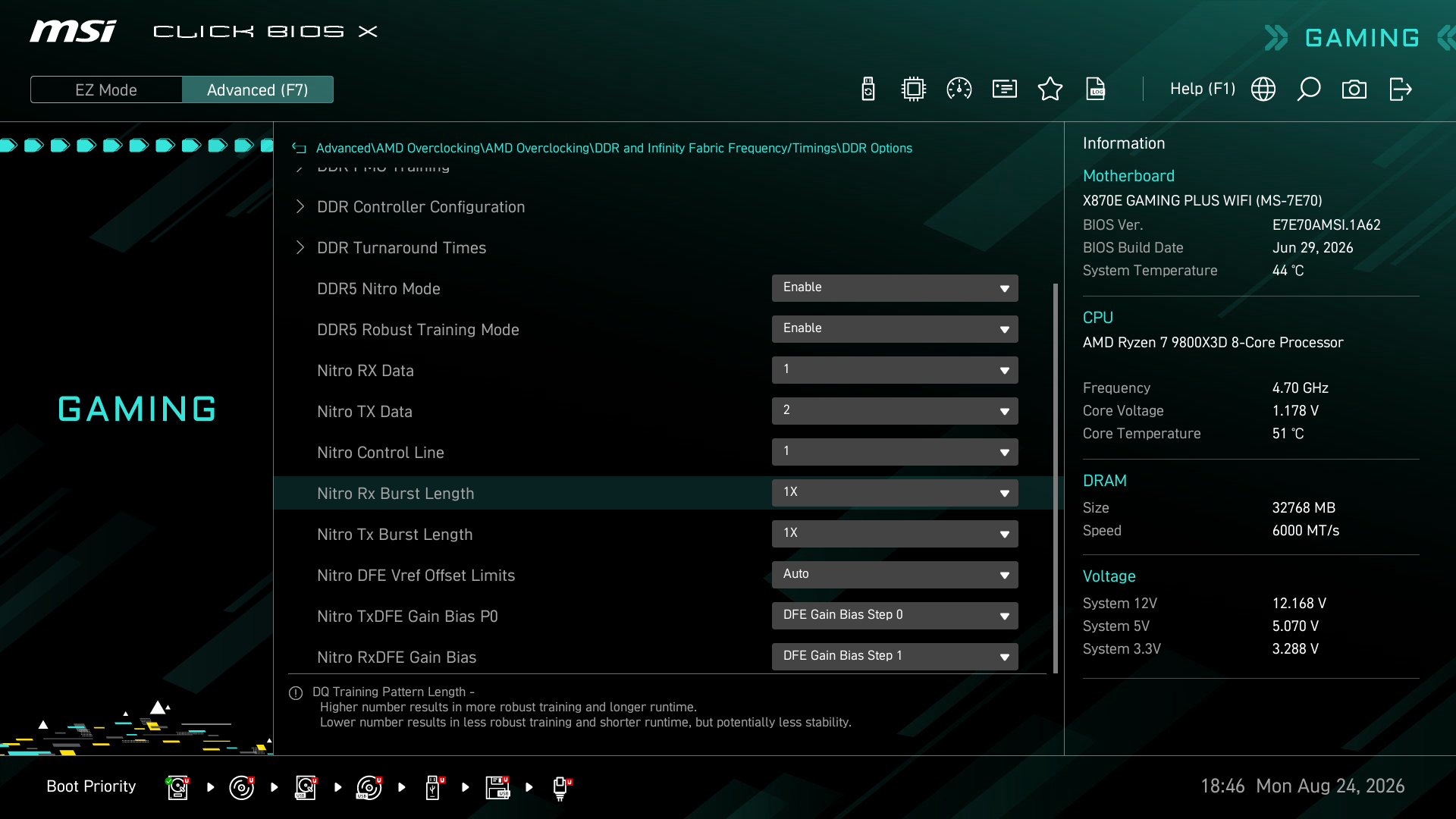Select the Nitro Rx Burst Length row label
The width and height of the screenshot is (1456, 819).
(396, 494)
